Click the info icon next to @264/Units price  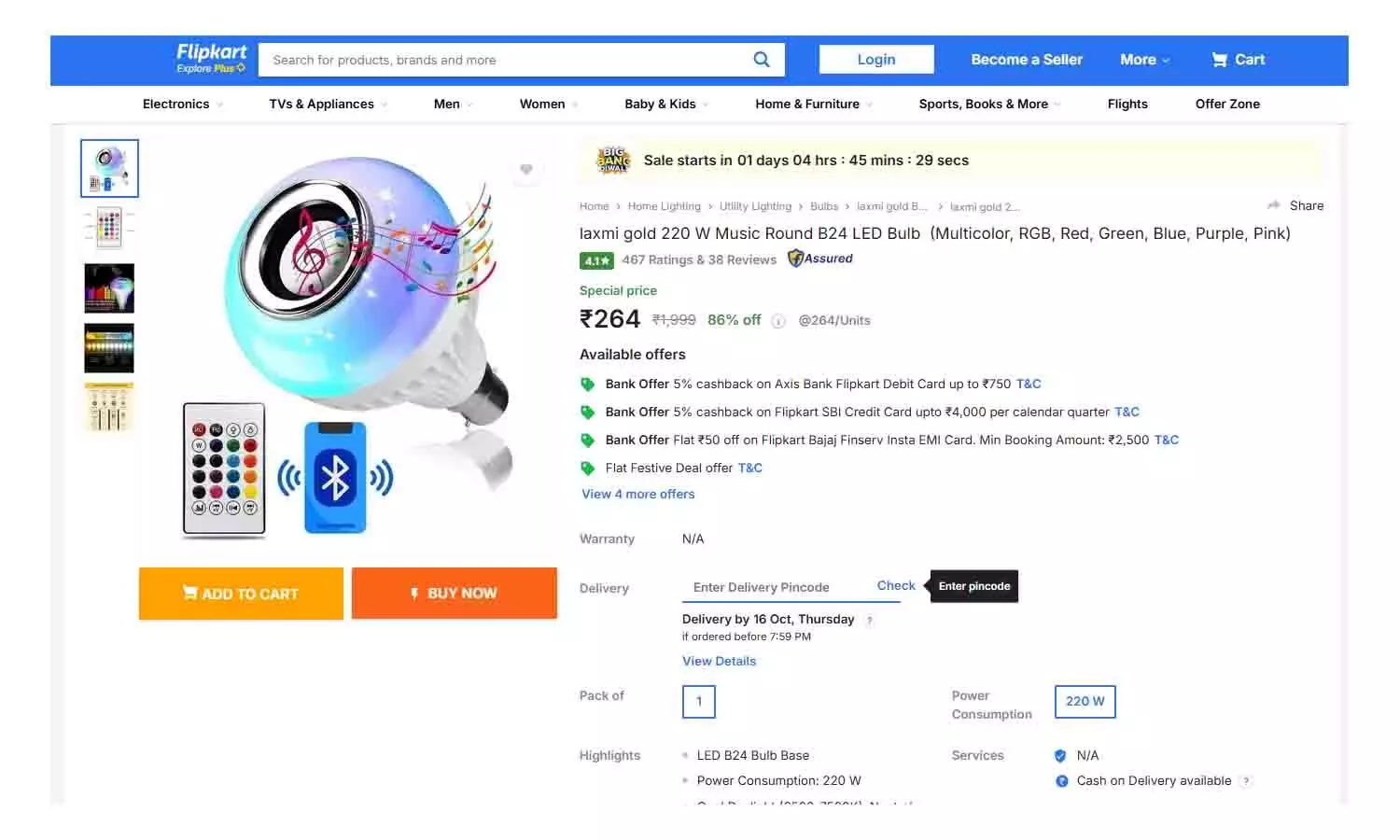click(779, 321)
